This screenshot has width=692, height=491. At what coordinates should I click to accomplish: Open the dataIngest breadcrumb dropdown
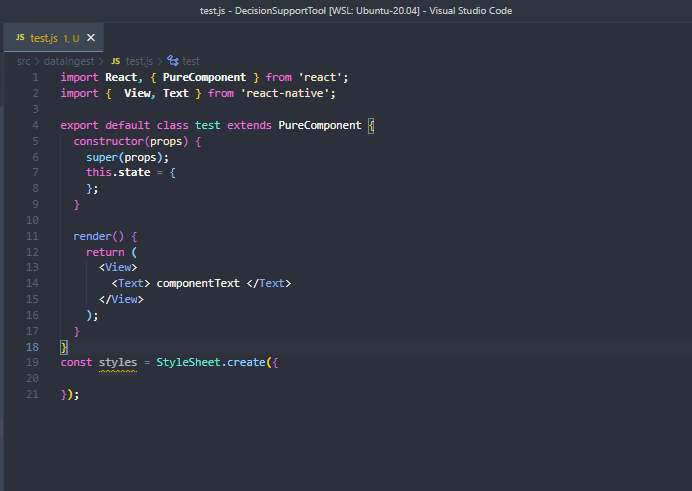pos(67,61)
